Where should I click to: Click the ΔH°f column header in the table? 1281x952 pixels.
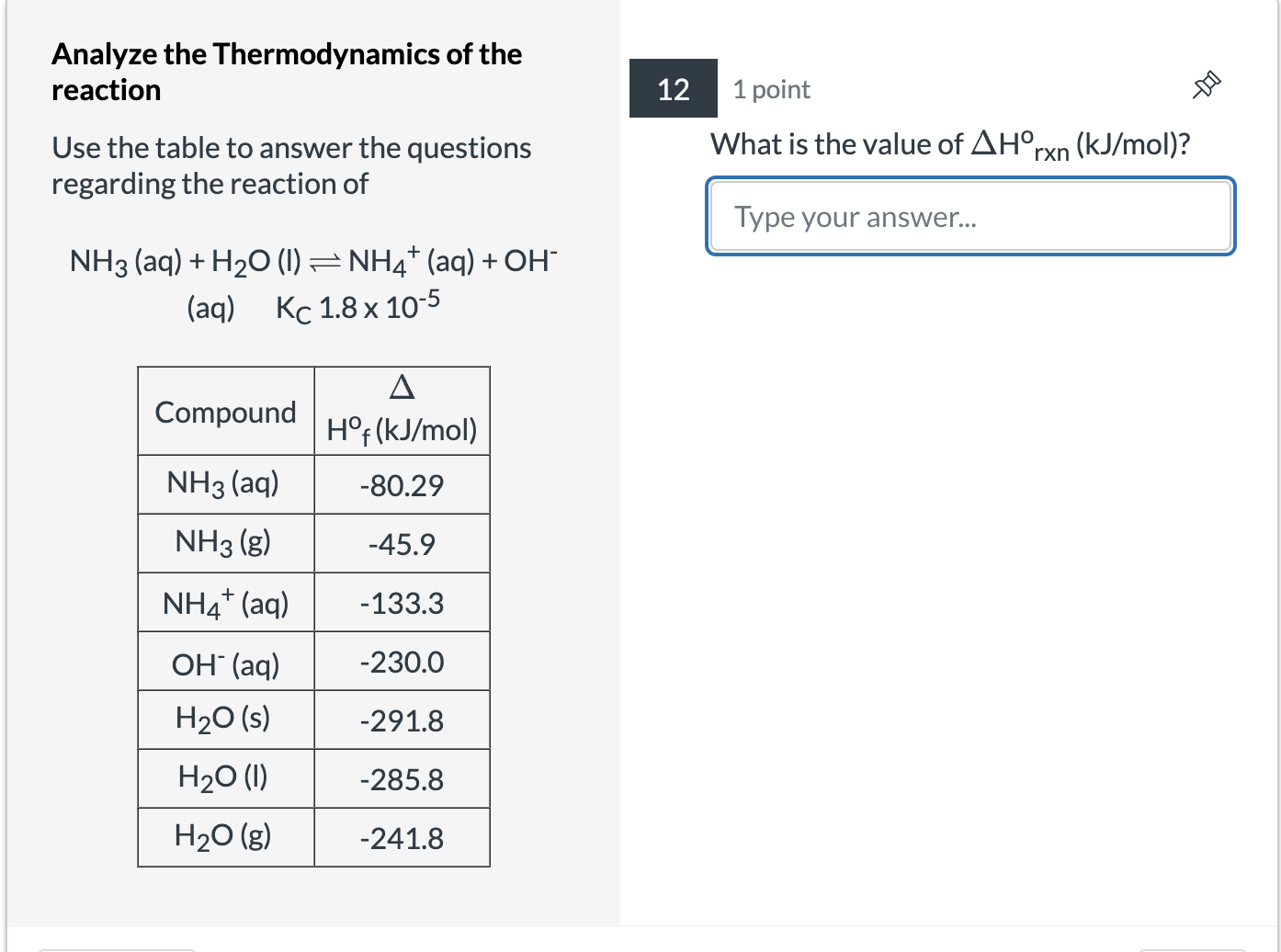tap(402, 410)
